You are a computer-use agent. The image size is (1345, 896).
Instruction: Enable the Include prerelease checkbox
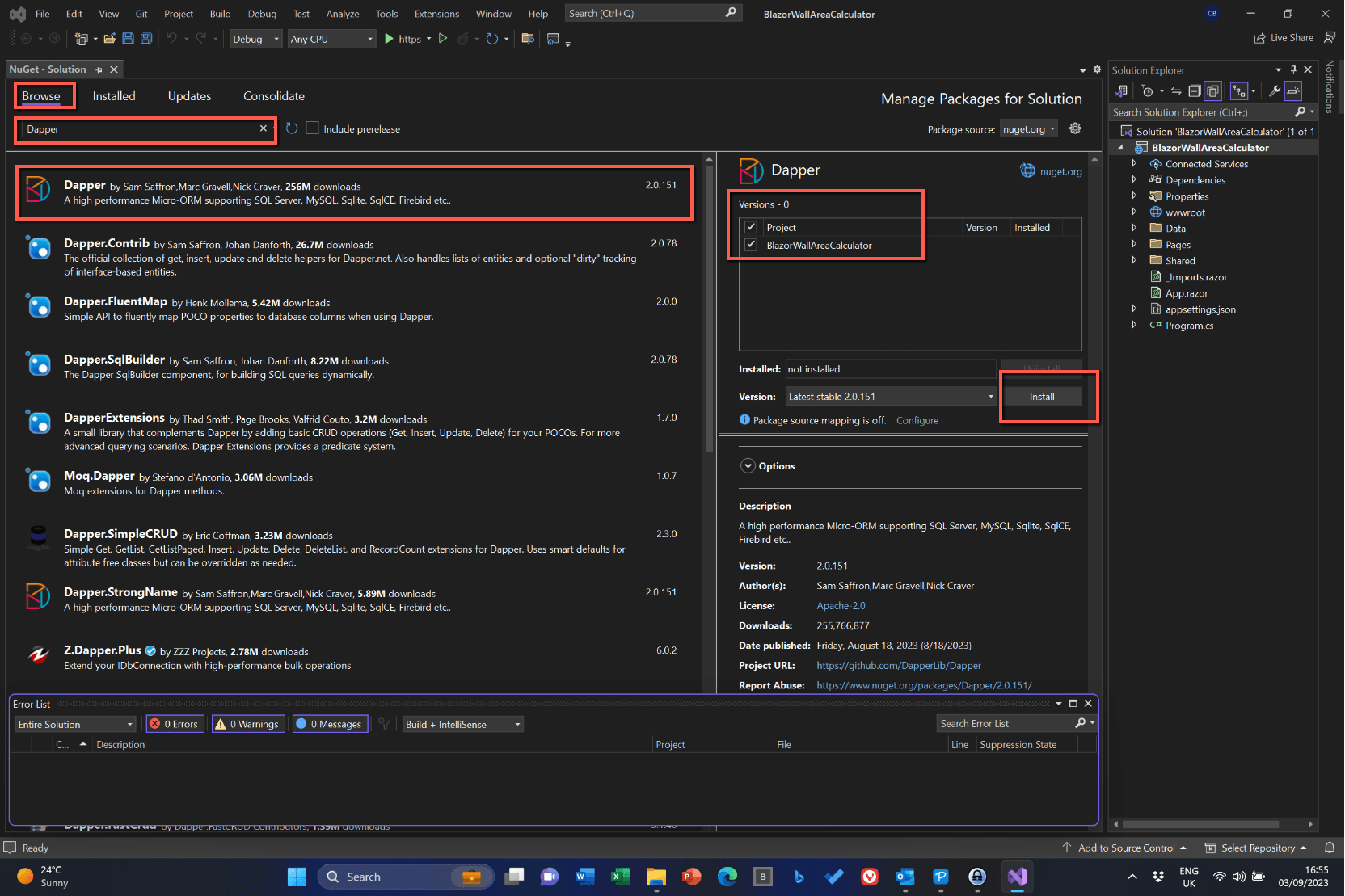coord(312,128)
